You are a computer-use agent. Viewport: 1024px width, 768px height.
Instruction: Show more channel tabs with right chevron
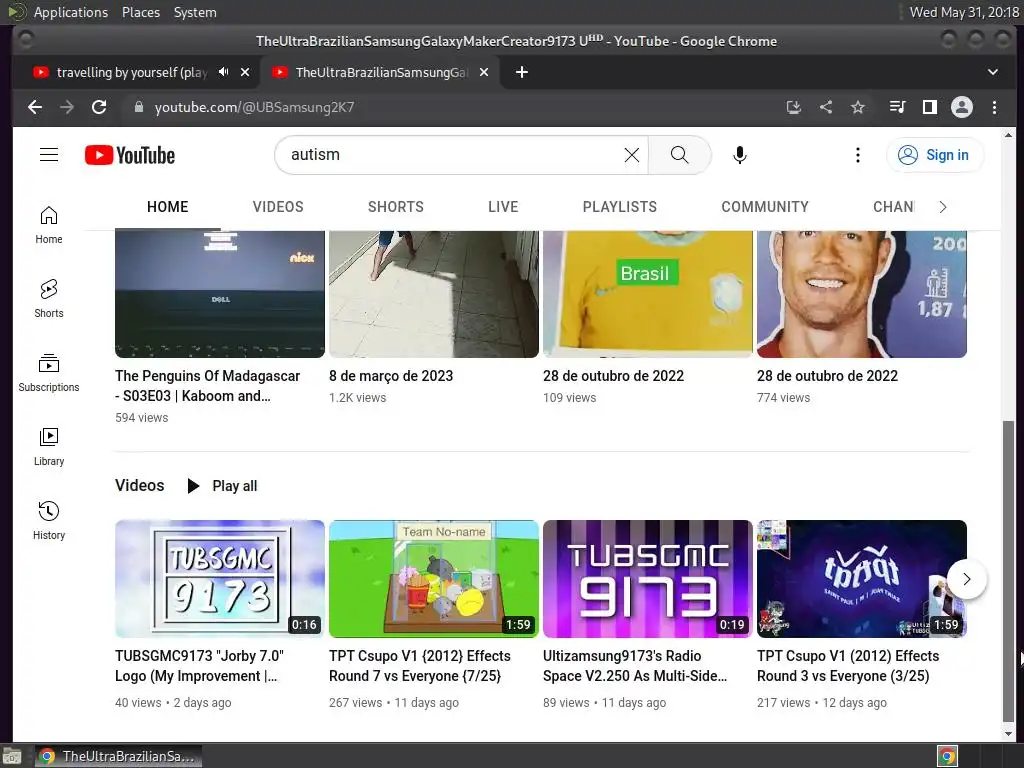click(x=942, y=207)
